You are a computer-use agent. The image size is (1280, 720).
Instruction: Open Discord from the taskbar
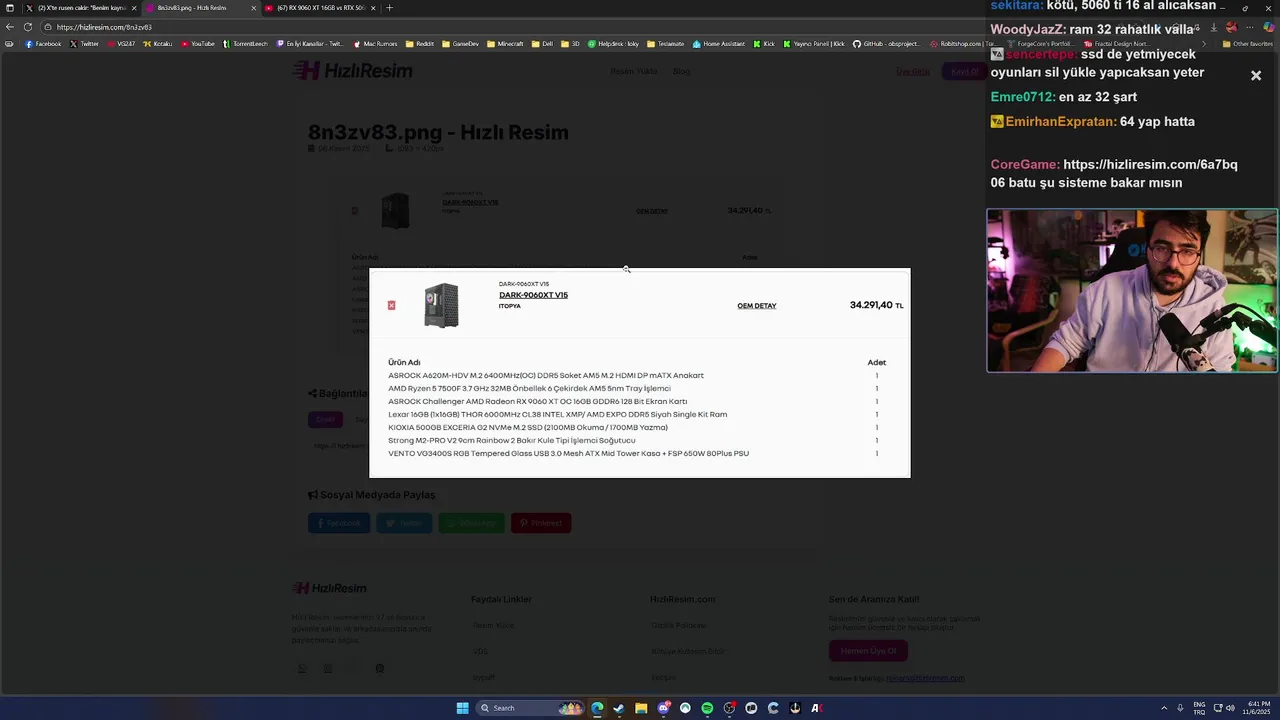pyautogui.click(x=663, y=708)
